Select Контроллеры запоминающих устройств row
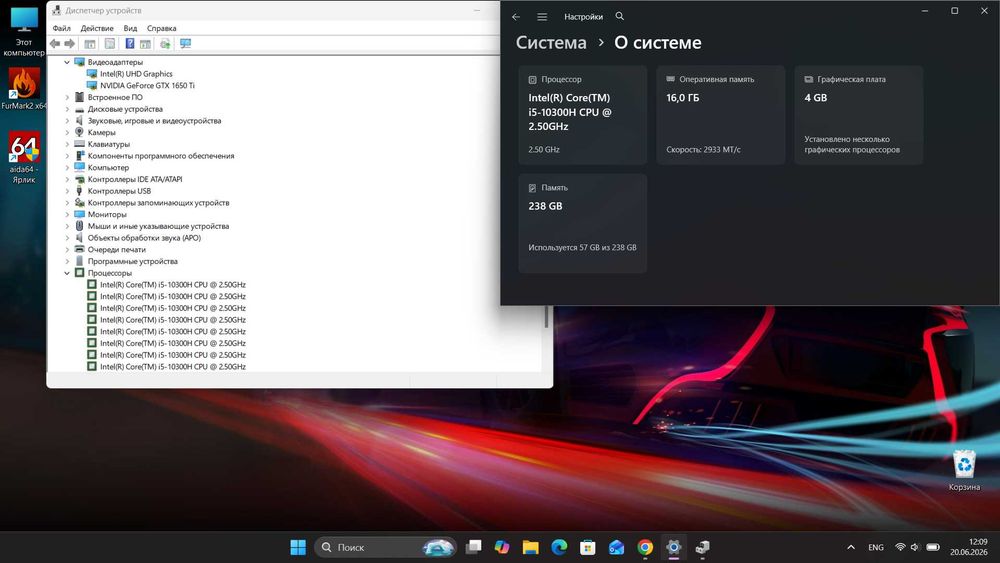Viewport: 1000px width, 563px height. point(158,203)
